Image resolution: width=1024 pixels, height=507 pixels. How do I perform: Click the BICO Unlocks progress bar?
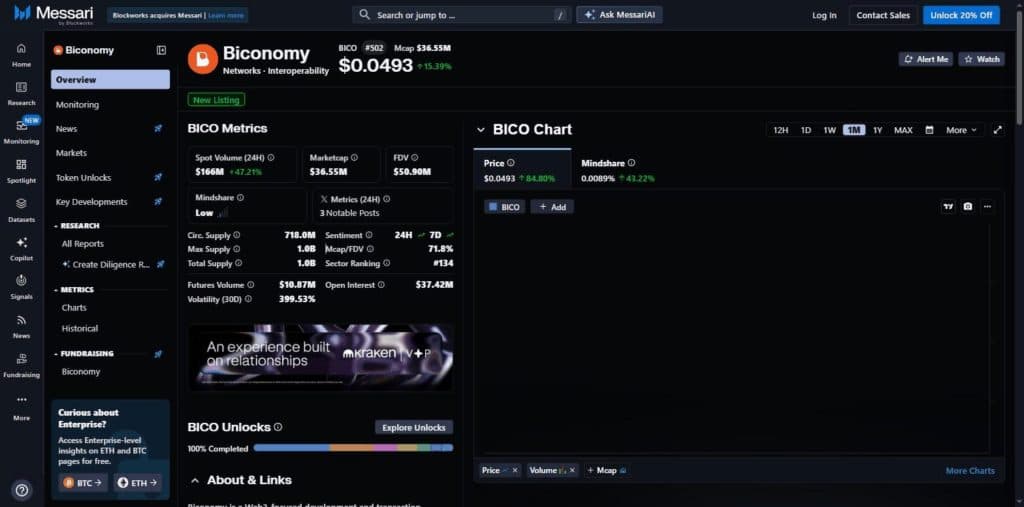pos(353,448)
